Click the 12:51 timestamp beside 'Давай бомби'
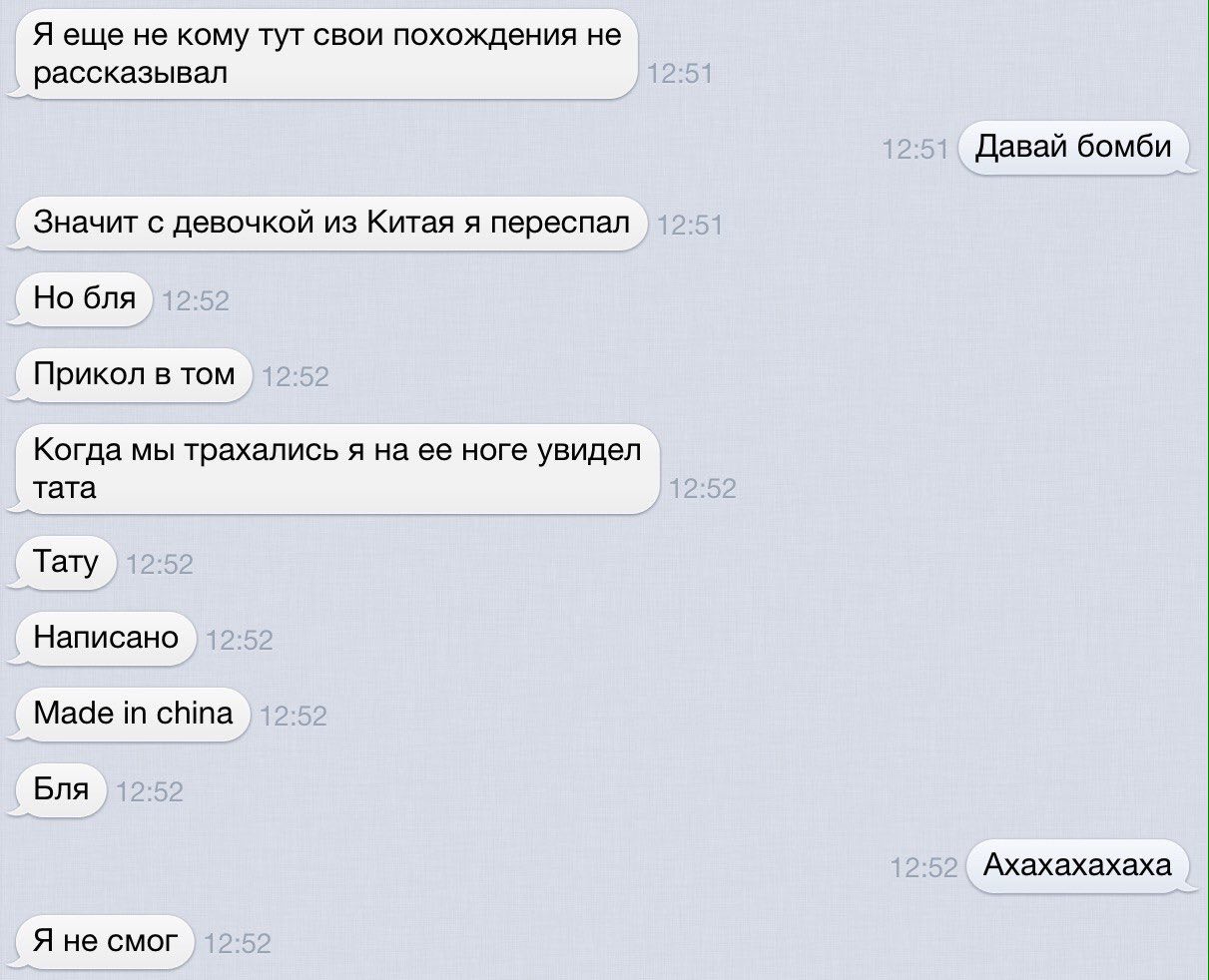 click(x=915, y=150)
